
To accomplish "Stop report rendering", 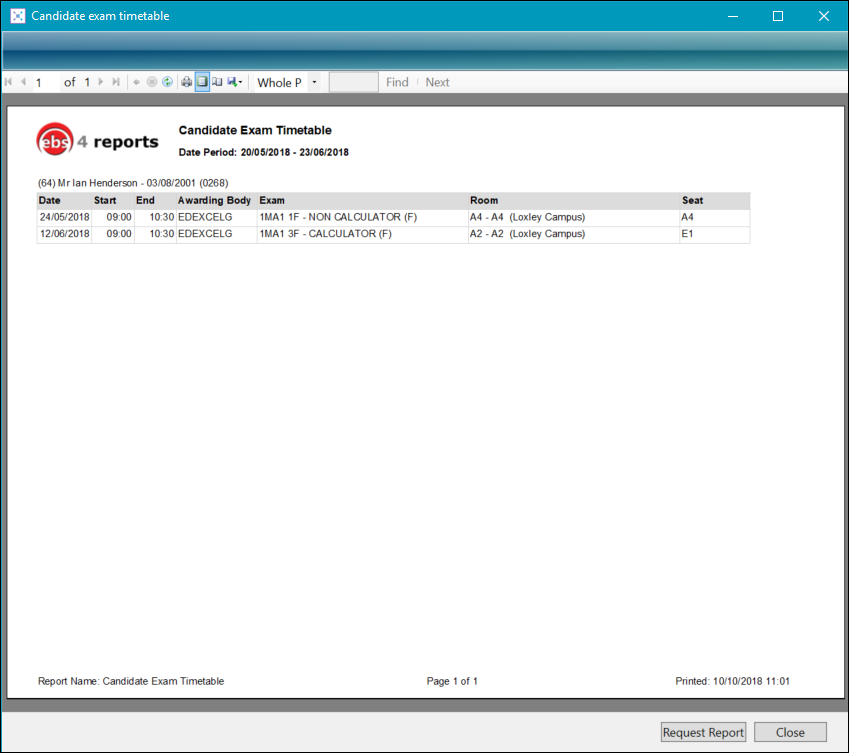I will 152,82.
